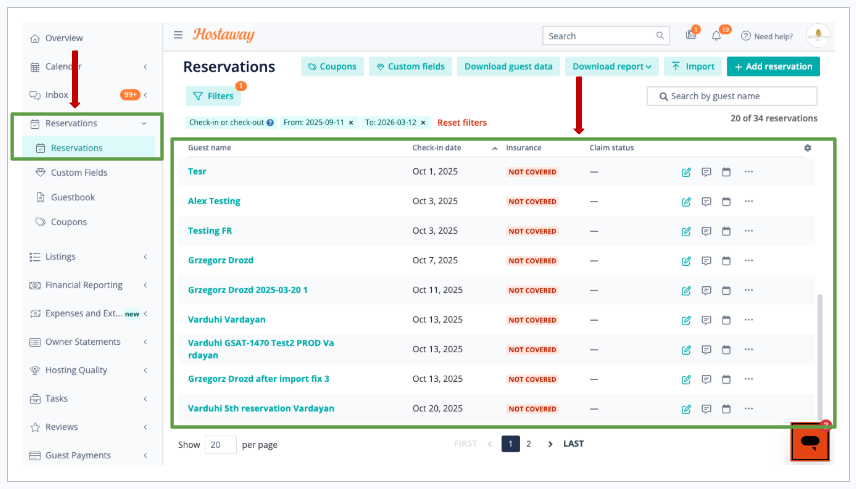Click the Reset filters link
Viewport: 856px width, 489px height.
[x=462, y=123]
